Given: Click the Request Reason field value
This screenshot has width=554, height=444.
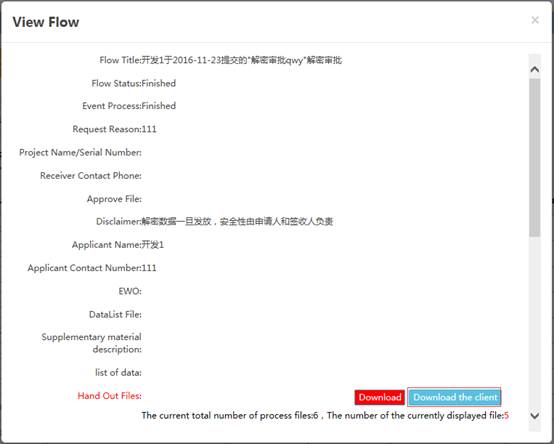Looking at the screenshot, I should tap(149, 129).
